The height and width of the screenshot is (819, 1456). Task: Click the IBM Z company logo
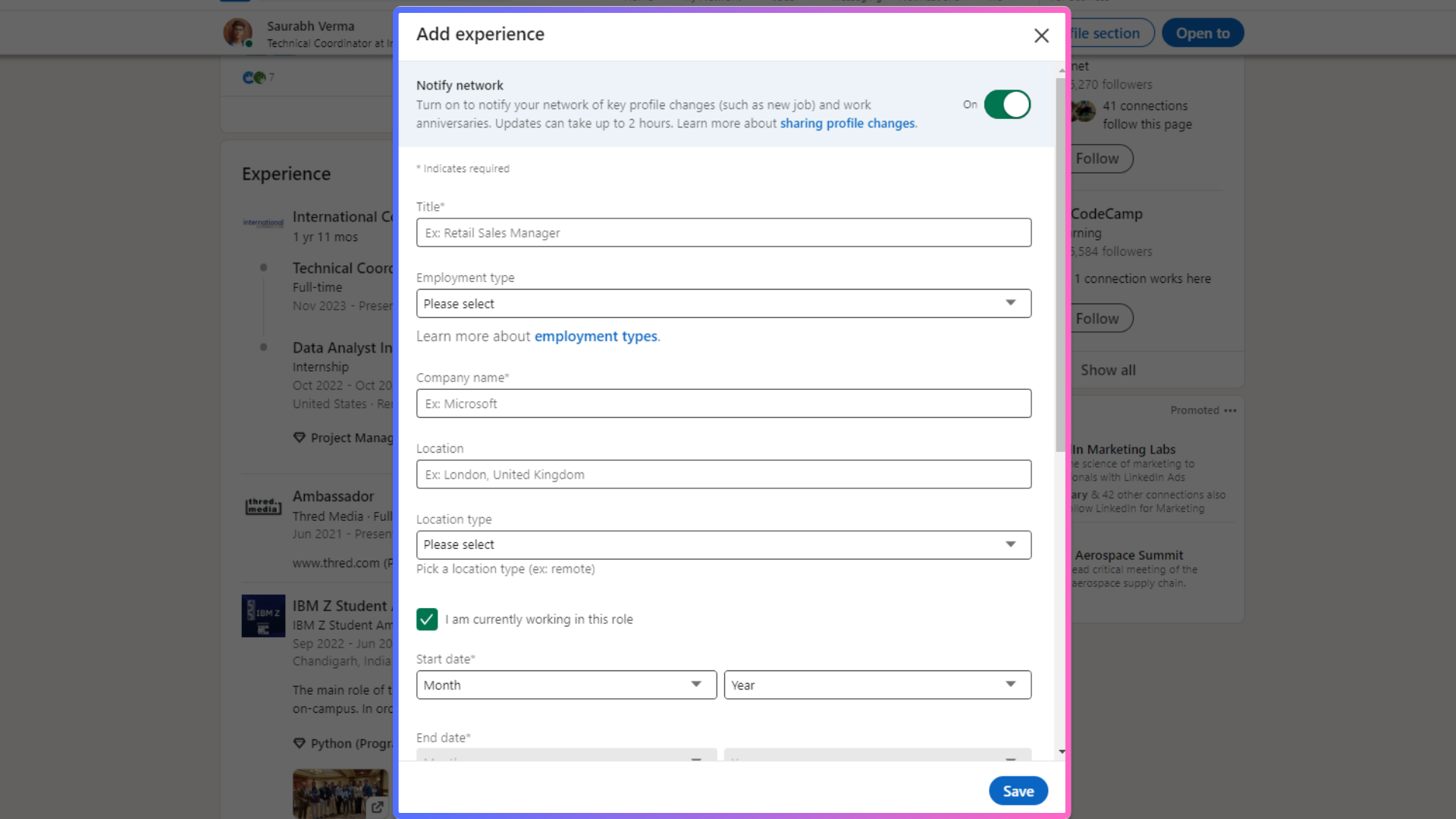pos(263,615)
